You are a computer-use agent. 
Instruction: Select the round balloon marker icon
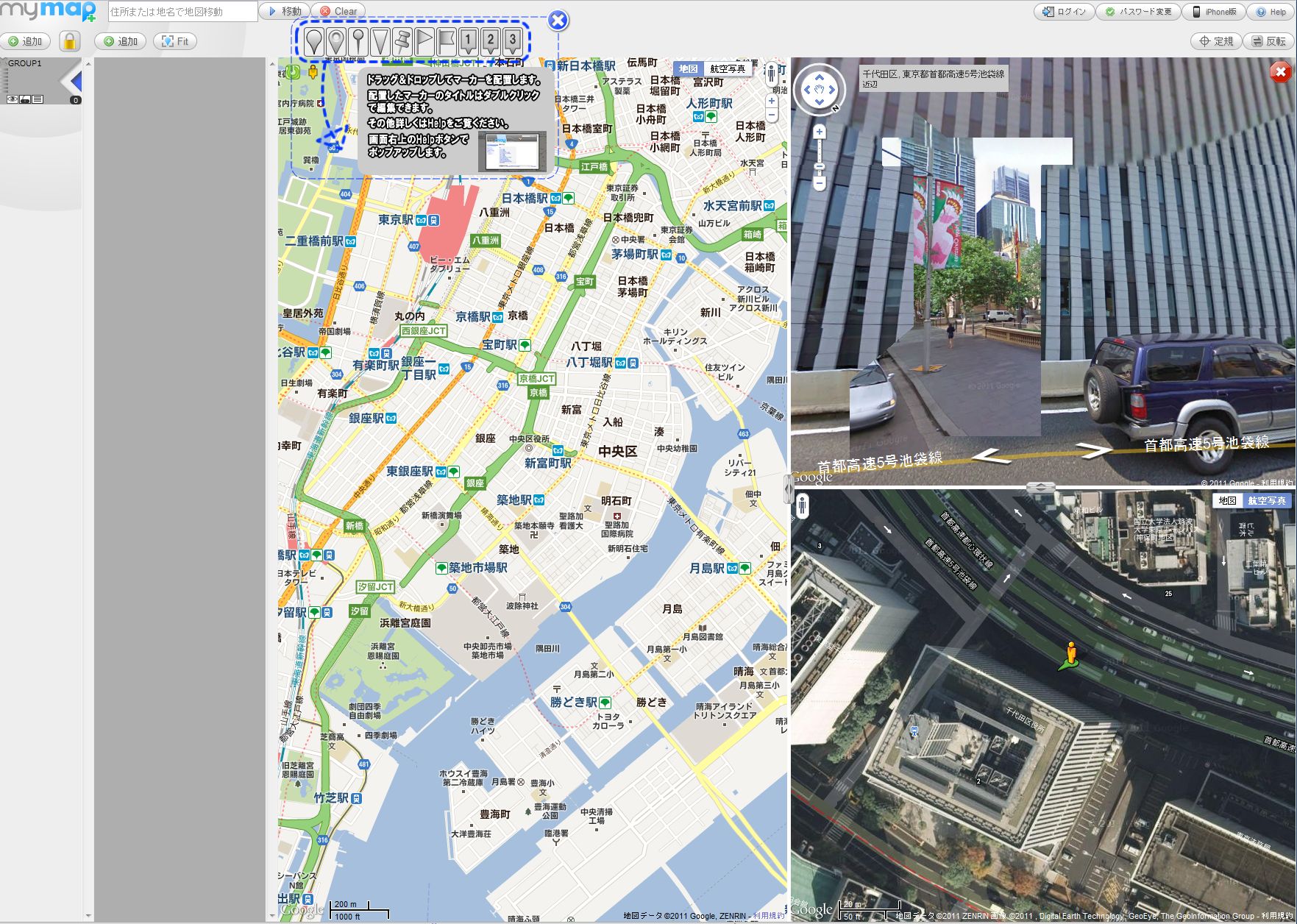click(314, 40)
